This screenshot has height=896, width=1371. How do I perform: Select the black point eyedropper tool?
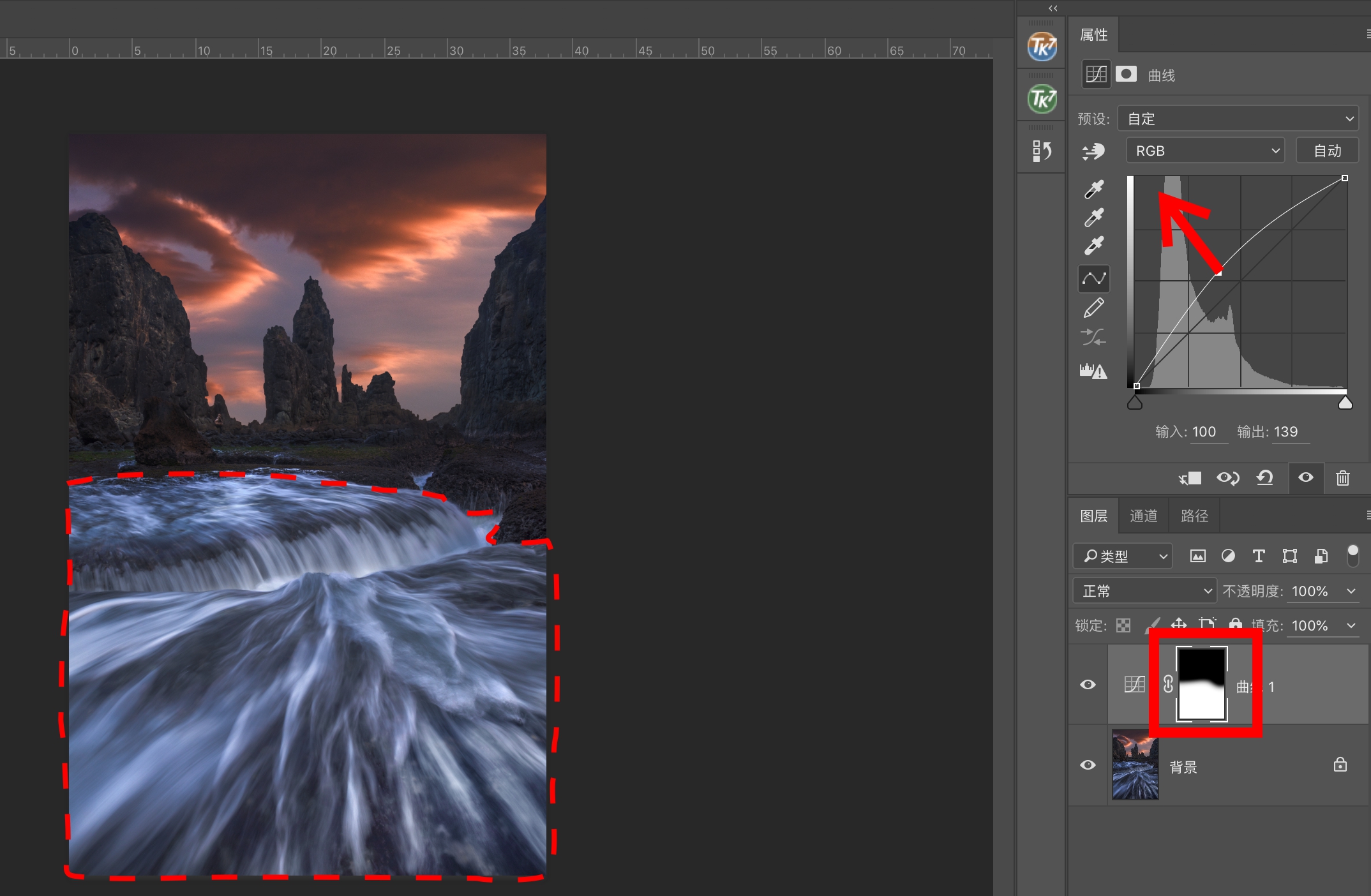[x=1094, y=189]
